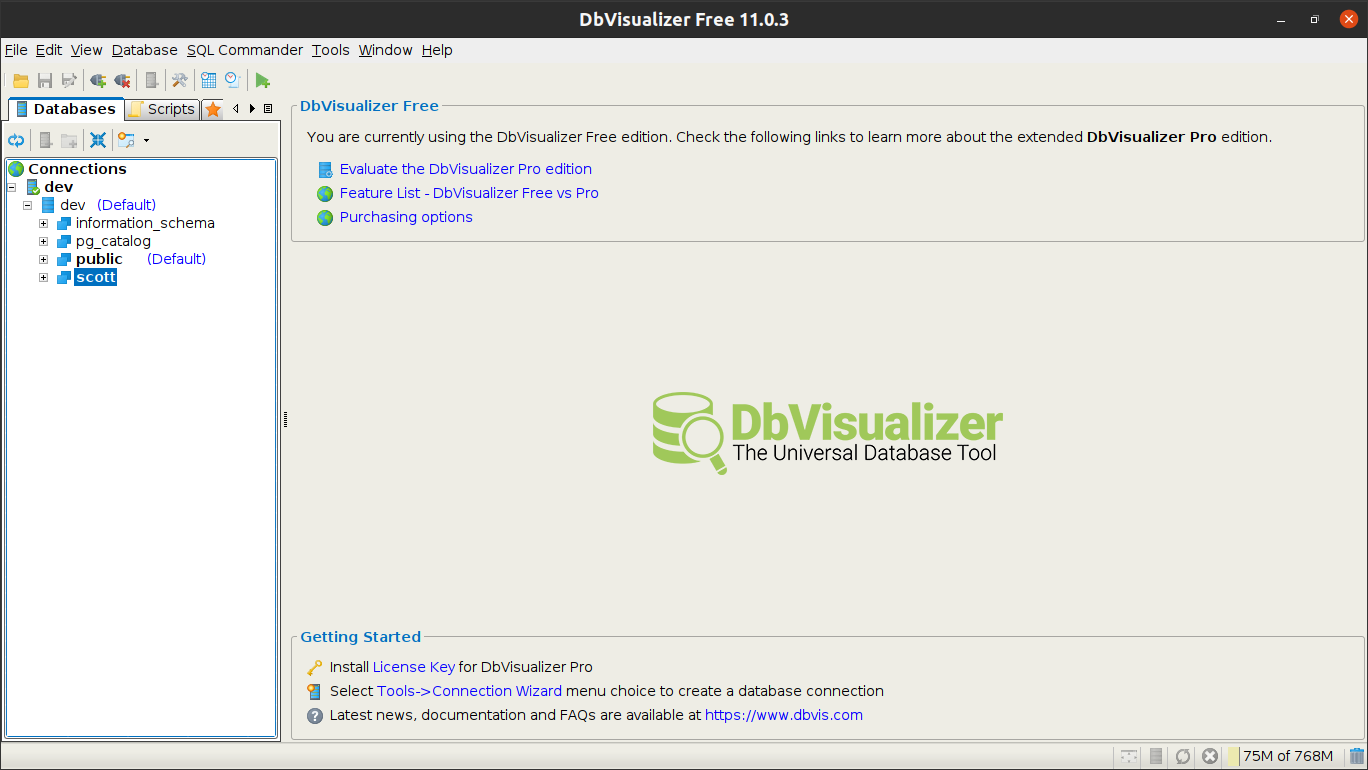Expand the scott schema node
Viewport: 1368px width, 770px height.
click(x=44, y=277)
